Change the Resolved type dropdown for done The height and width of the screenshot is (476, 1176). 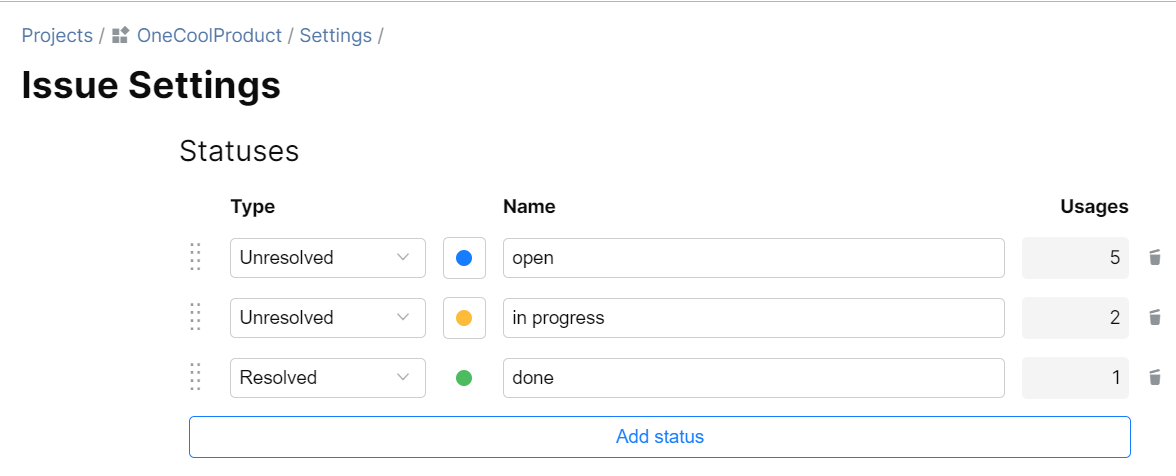point(327,378)
